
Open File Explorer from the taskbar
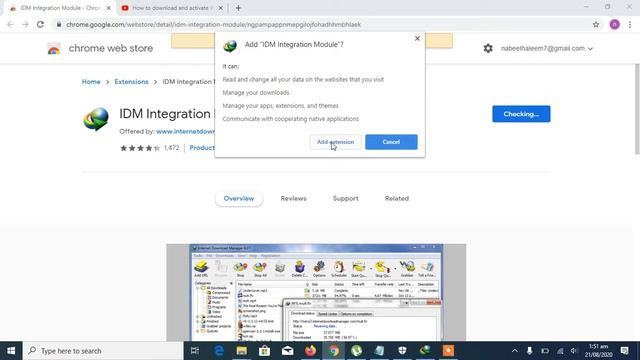[x=242, y=351]
